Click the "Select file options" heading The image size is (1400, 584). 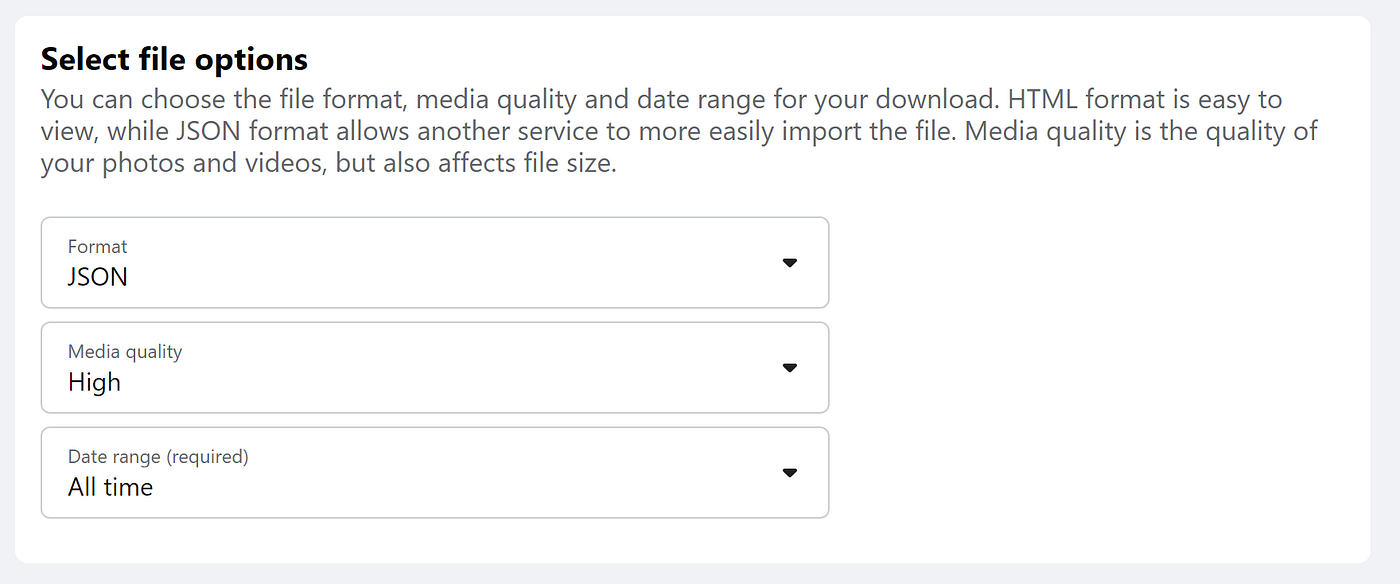pos(174,59)
